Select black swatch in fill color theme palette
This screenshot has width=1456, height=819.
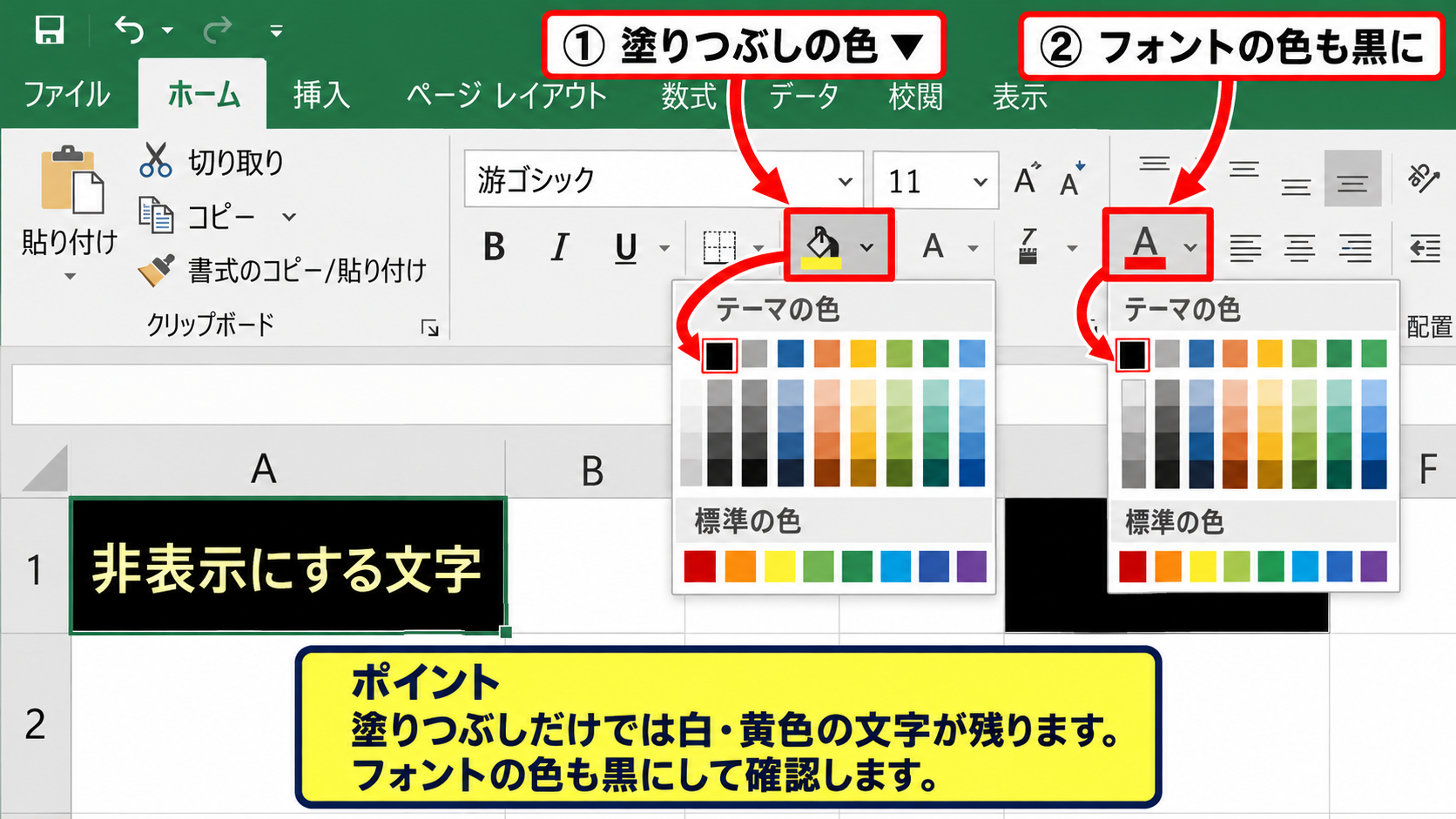[x=719, y=355]
